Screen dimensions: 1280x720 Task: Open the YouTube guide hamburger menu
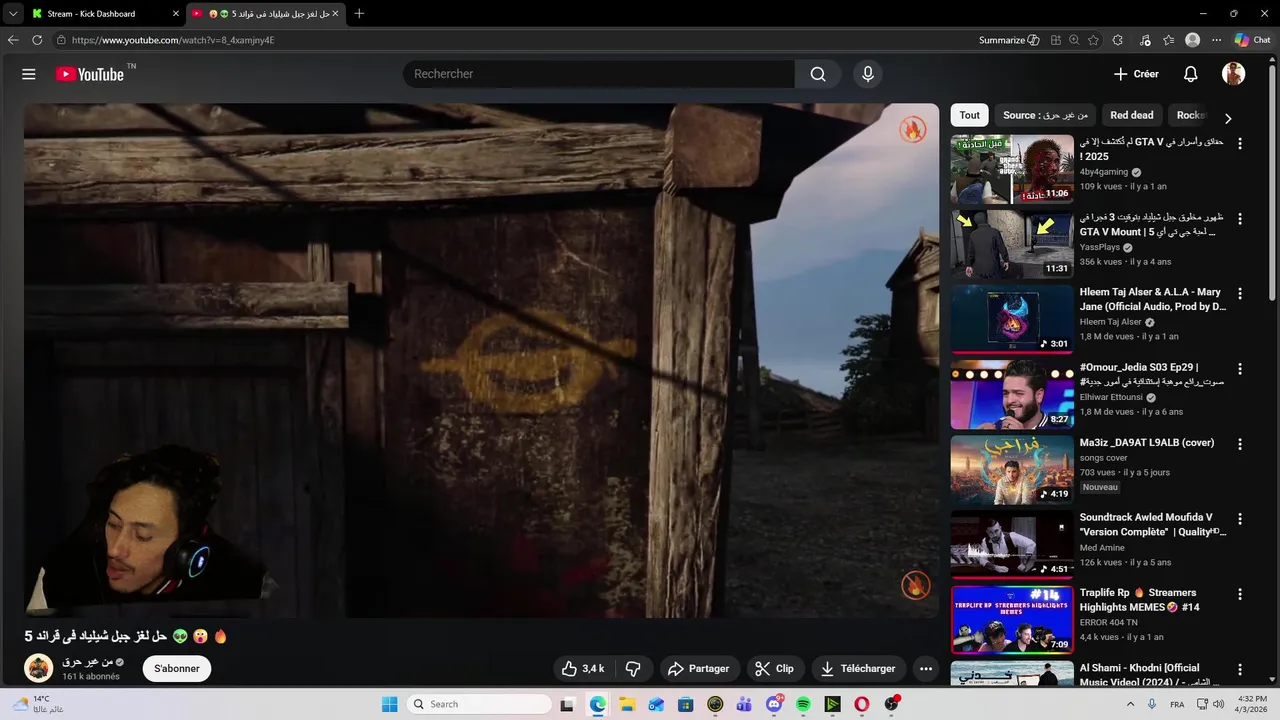coord(29,74)
